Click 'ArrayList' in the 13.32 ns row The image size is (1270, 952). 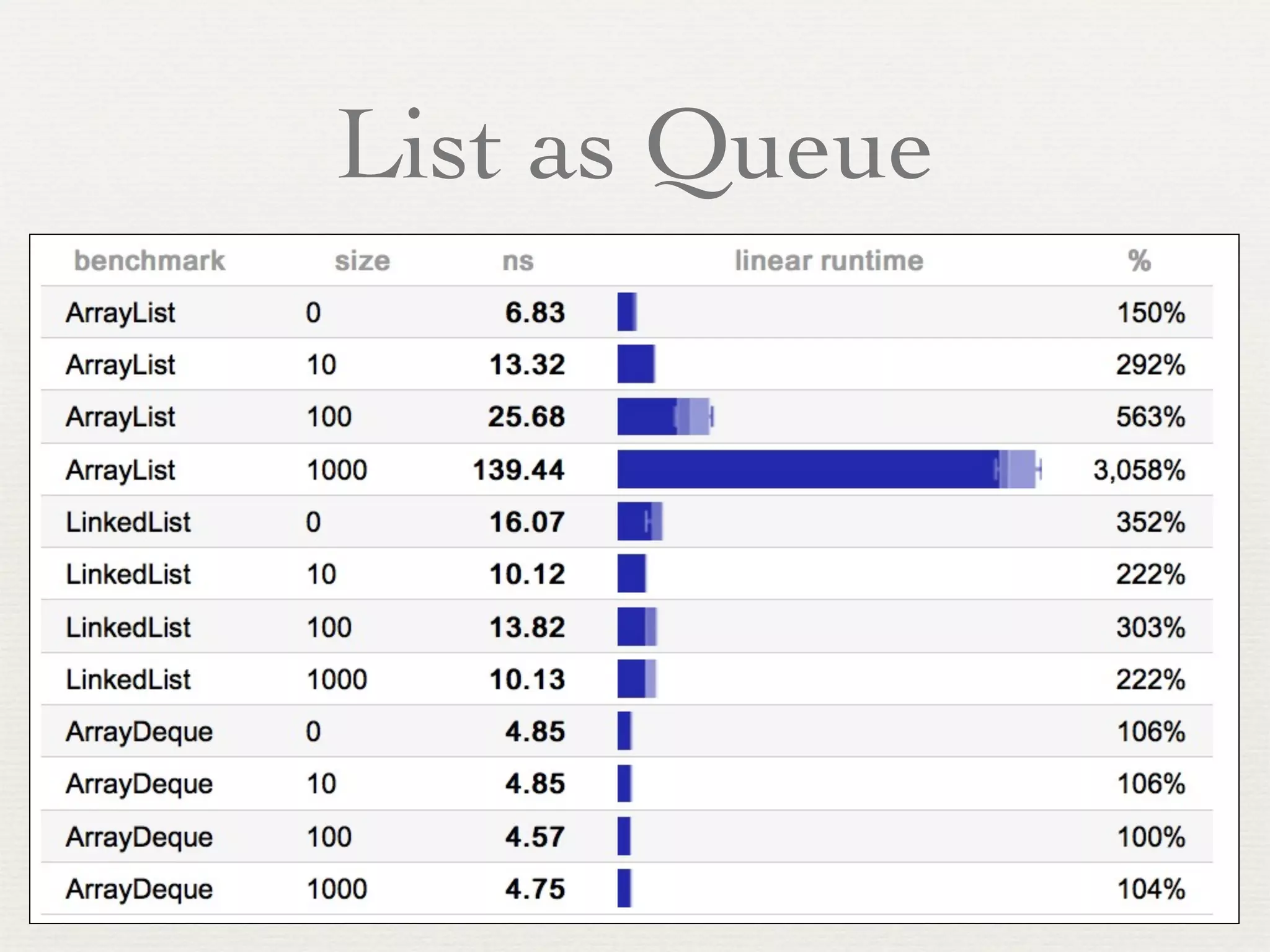point(120,365)
